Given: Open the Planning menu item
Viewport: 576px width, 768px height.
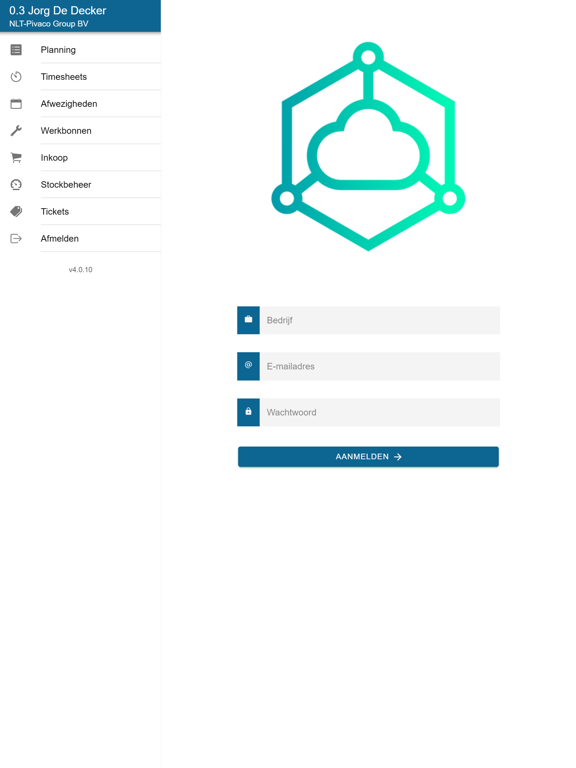Looking at the screenshot, I should [x=80, y=49].
